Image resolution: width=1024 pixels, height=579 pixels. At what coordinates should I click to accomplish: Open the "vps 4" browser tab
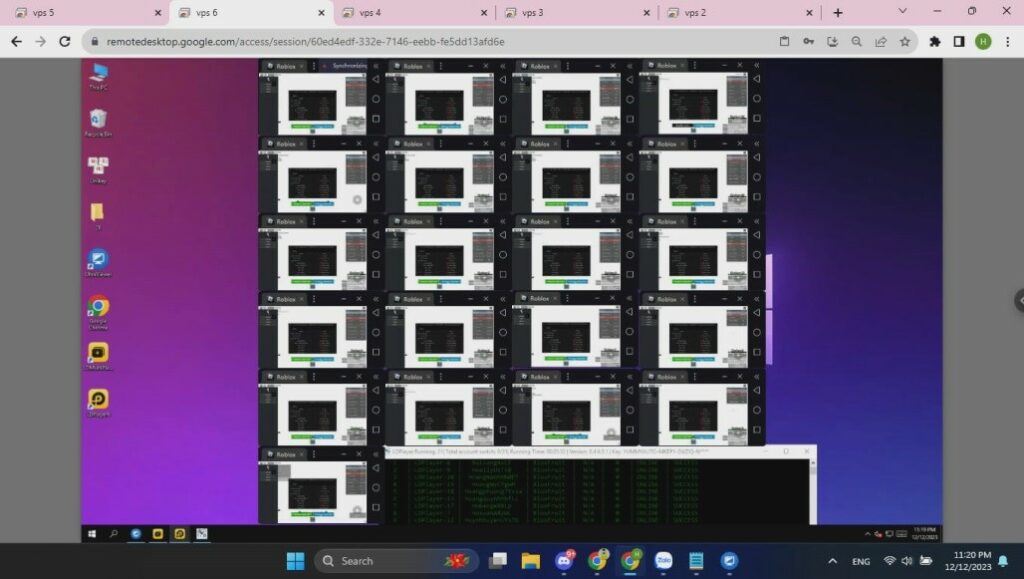tap(415, 12)
